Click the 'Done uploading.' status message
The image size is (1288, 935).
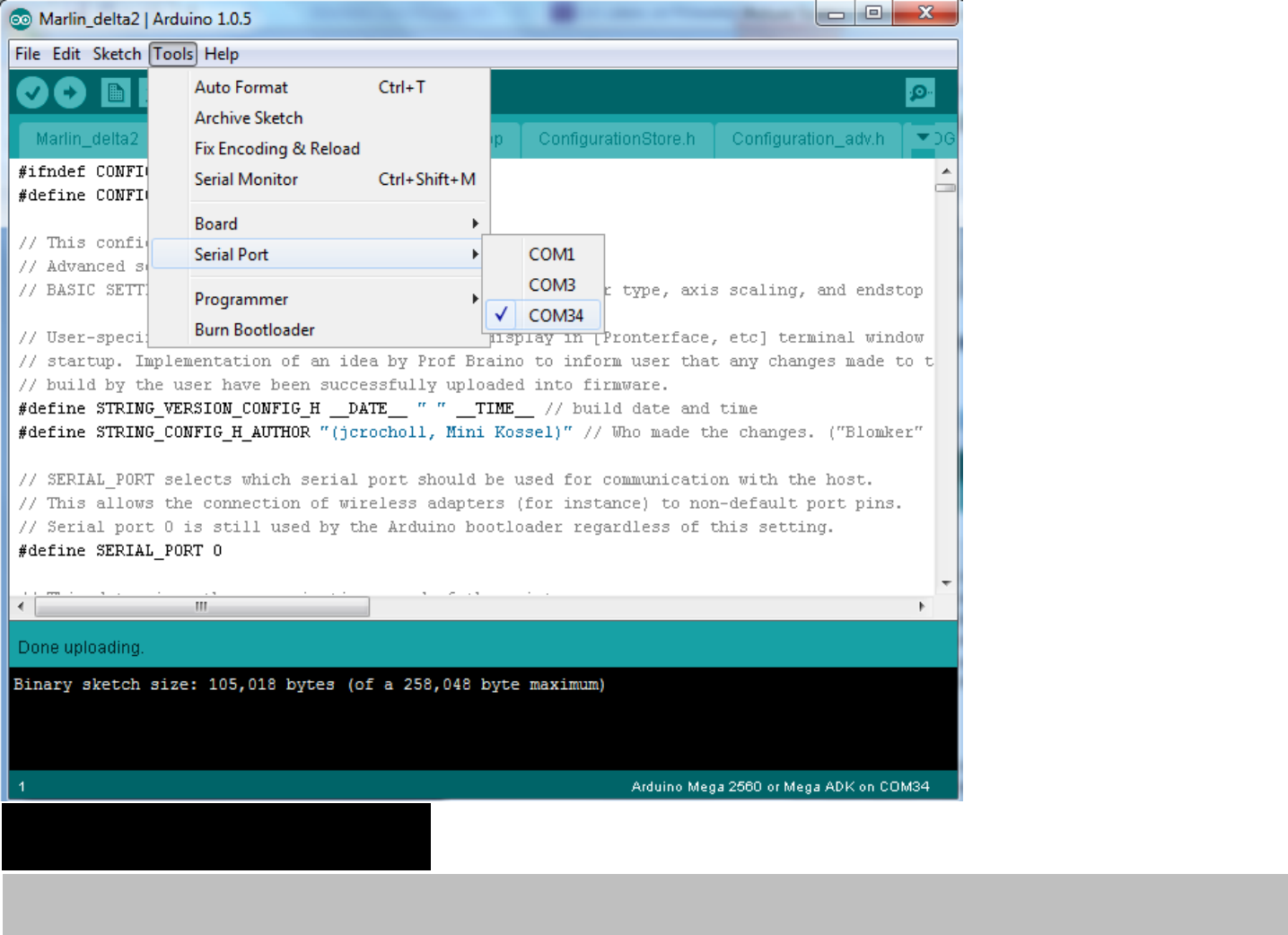click(81, 647)
